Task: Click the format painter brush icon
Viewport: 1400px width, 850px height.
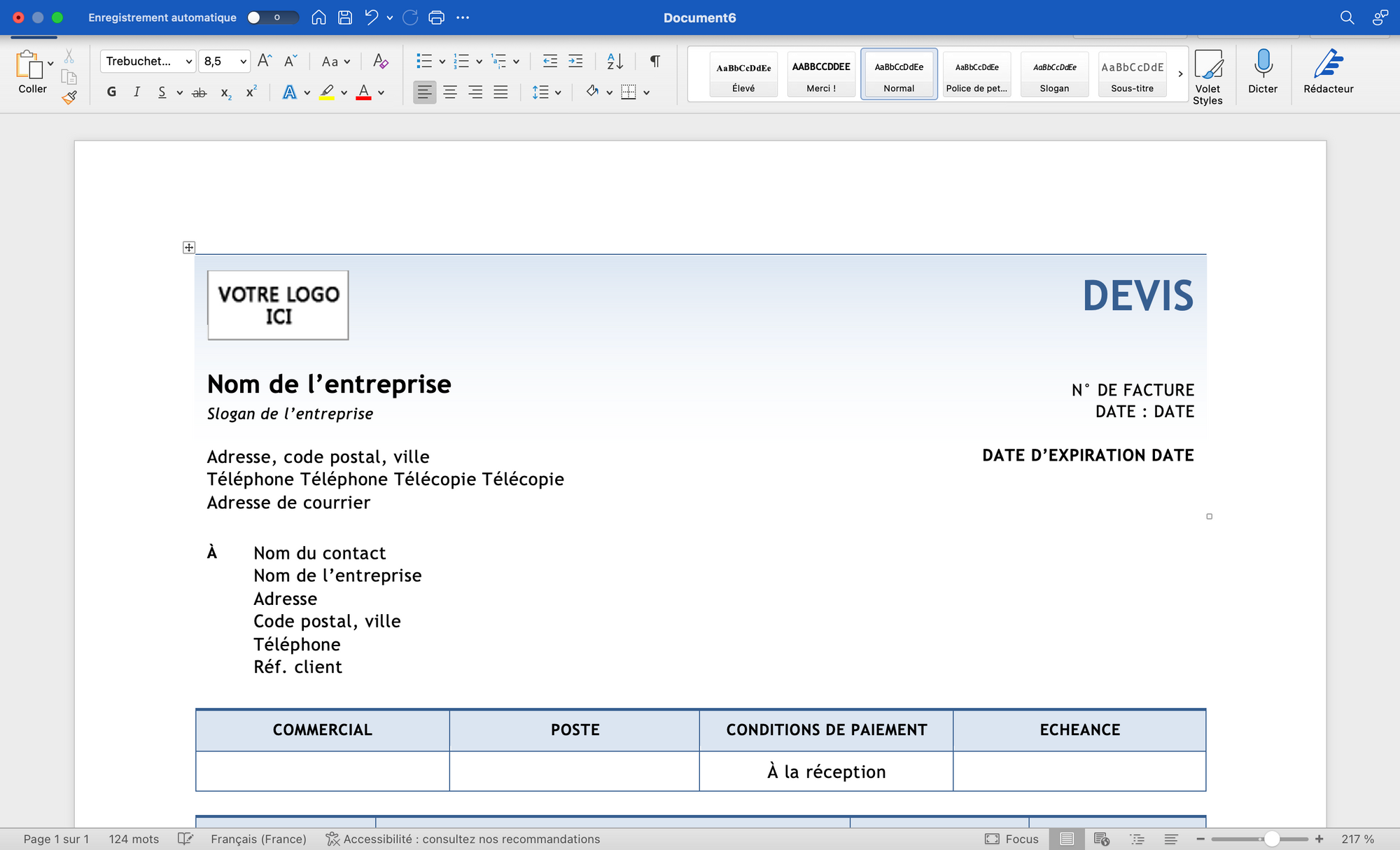Action: (69, 98)
